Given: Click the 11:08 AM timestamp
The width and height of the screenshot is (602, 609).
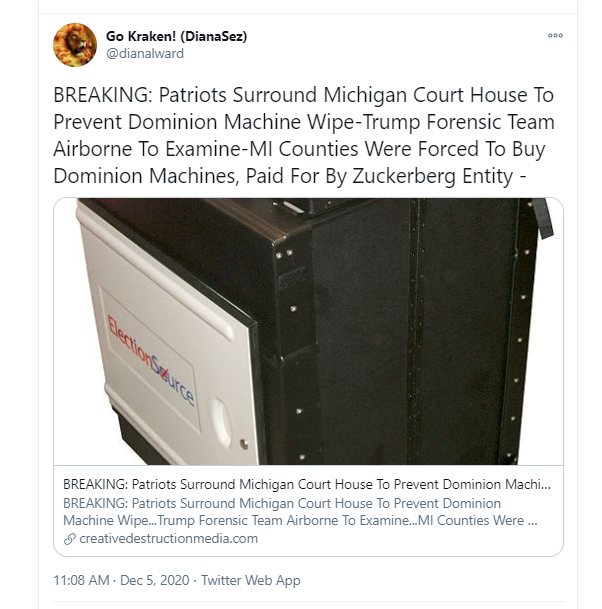Looking at the screenshot, I should click(x=81, y=580).
